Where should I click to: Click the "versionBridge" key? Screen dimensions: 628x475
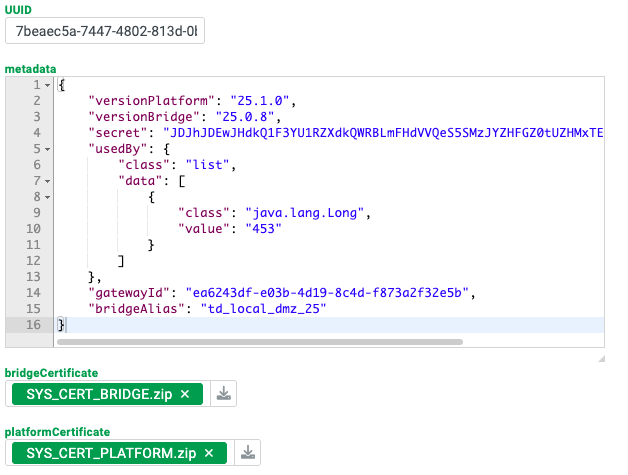pyautogui.click(x=144, y=117)
